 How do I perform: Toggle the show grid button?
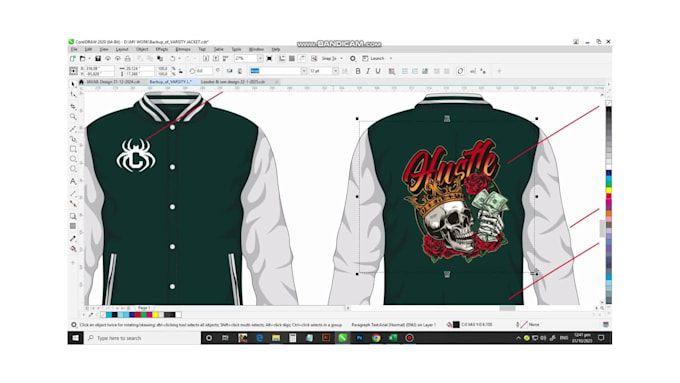[292, 58]
